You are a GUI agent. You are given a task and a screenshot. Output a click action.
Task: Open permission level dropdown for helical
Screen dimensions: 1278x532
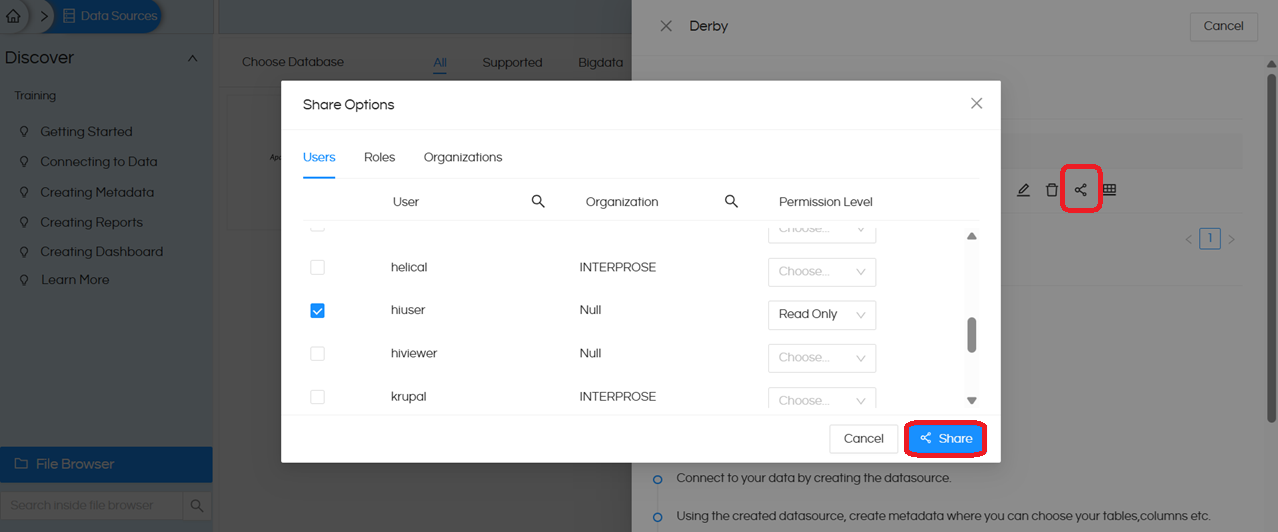point(821,272)
